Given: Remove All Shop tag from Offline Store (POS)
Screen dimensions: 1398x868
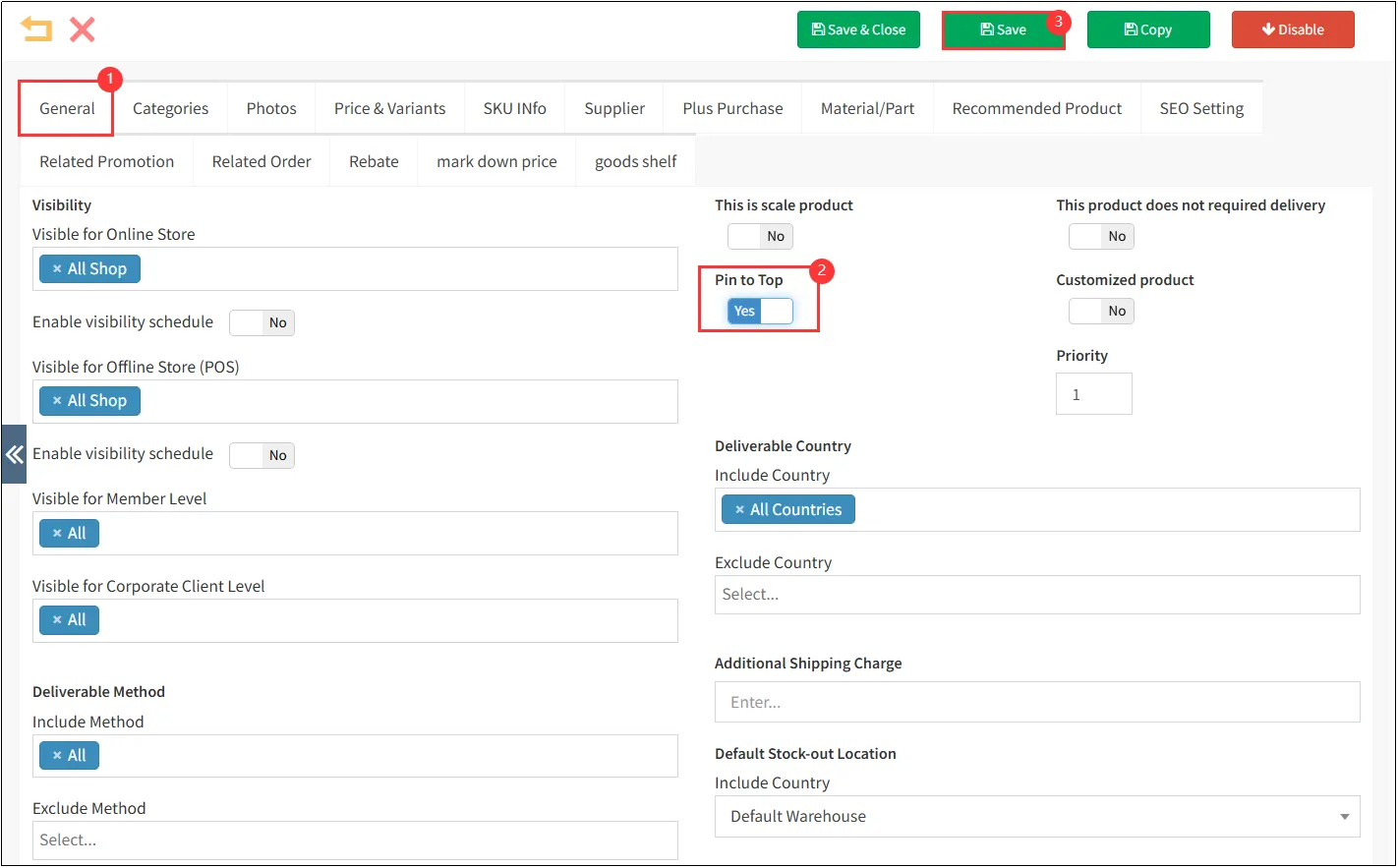Looking at the screenshot, I should [57, 401].
